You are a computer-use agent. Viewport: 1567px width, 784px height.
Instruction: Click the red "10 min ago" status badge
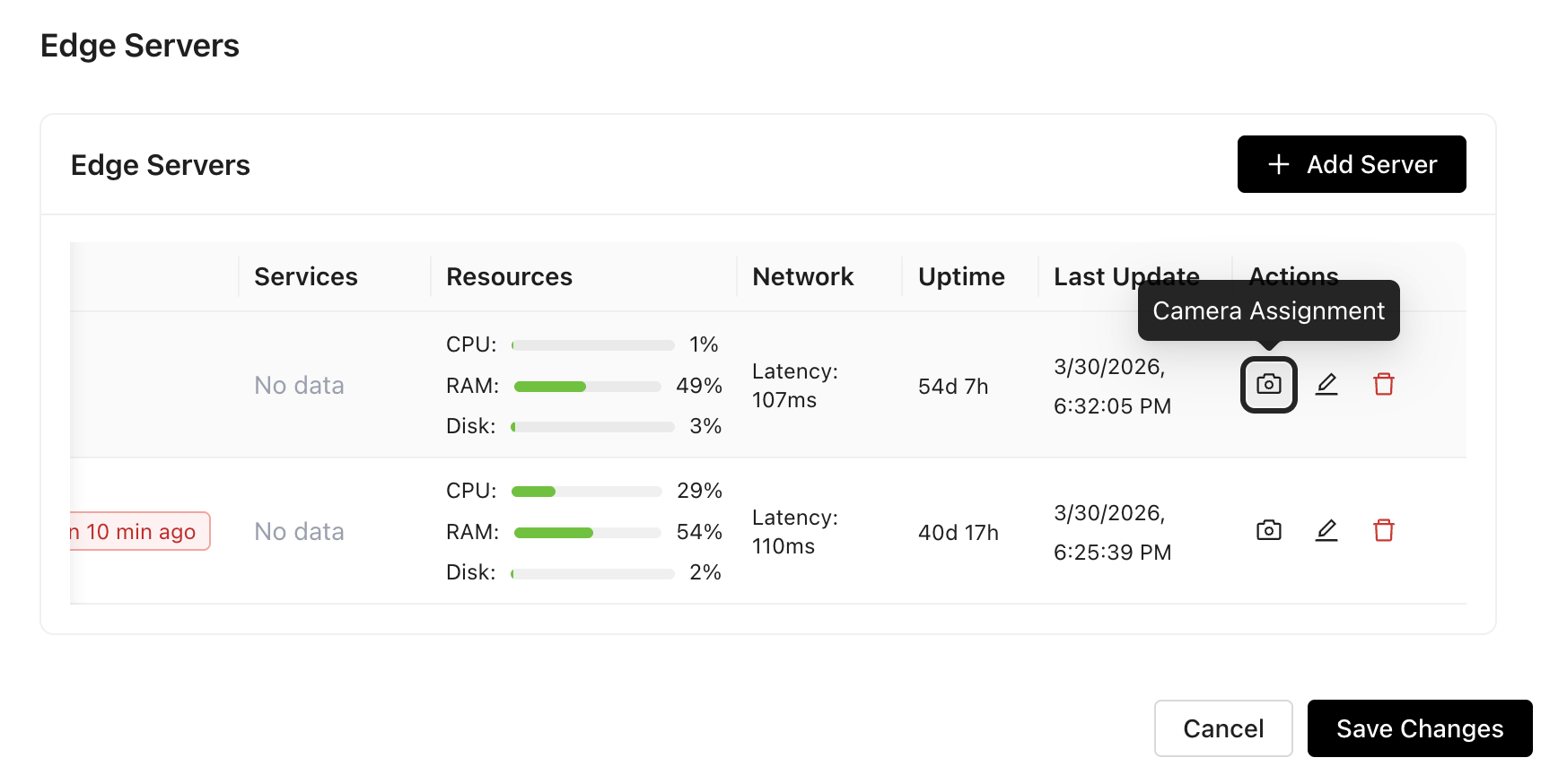[x=140, y=532]
